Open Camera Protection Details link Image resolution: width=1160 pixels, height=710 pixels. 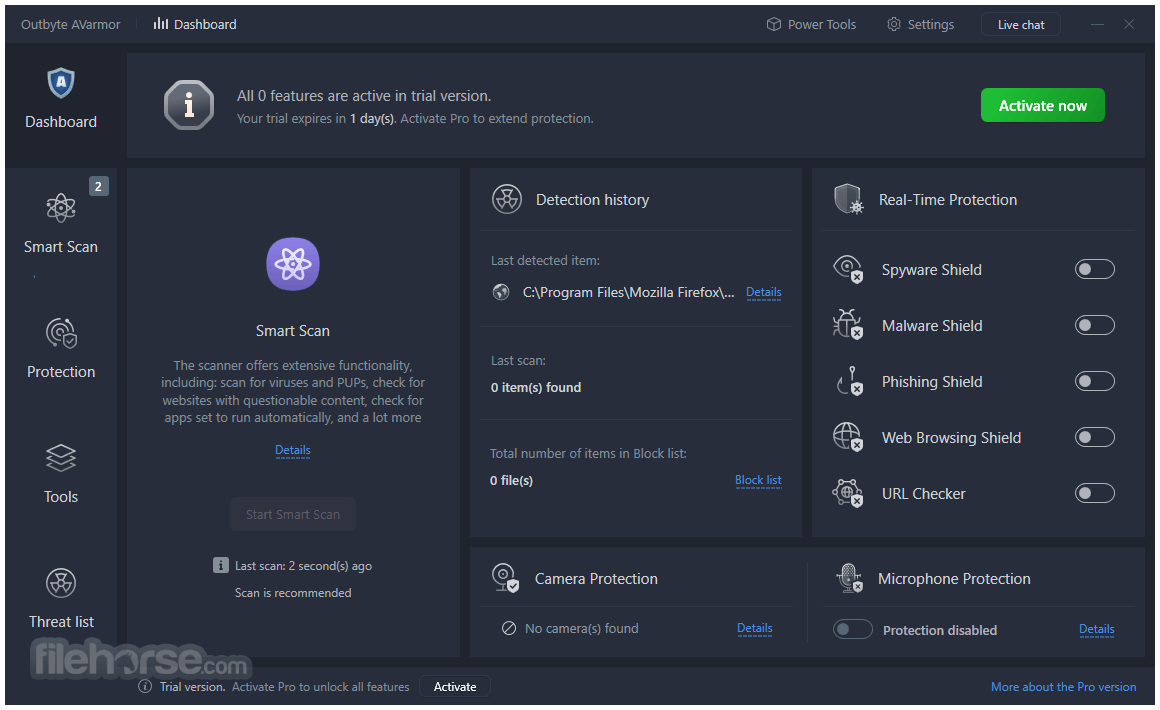point(755,629)
